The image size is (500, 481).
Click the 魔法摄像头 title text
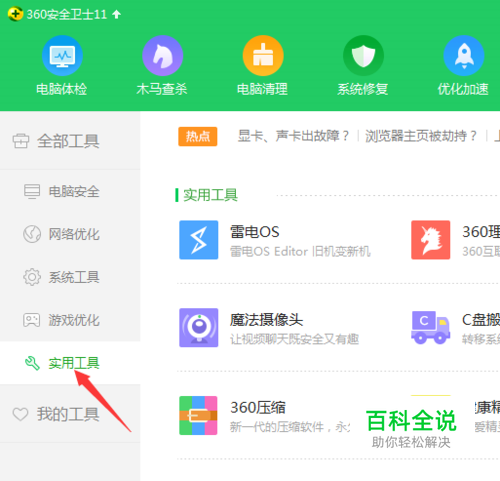pos(266,320)
